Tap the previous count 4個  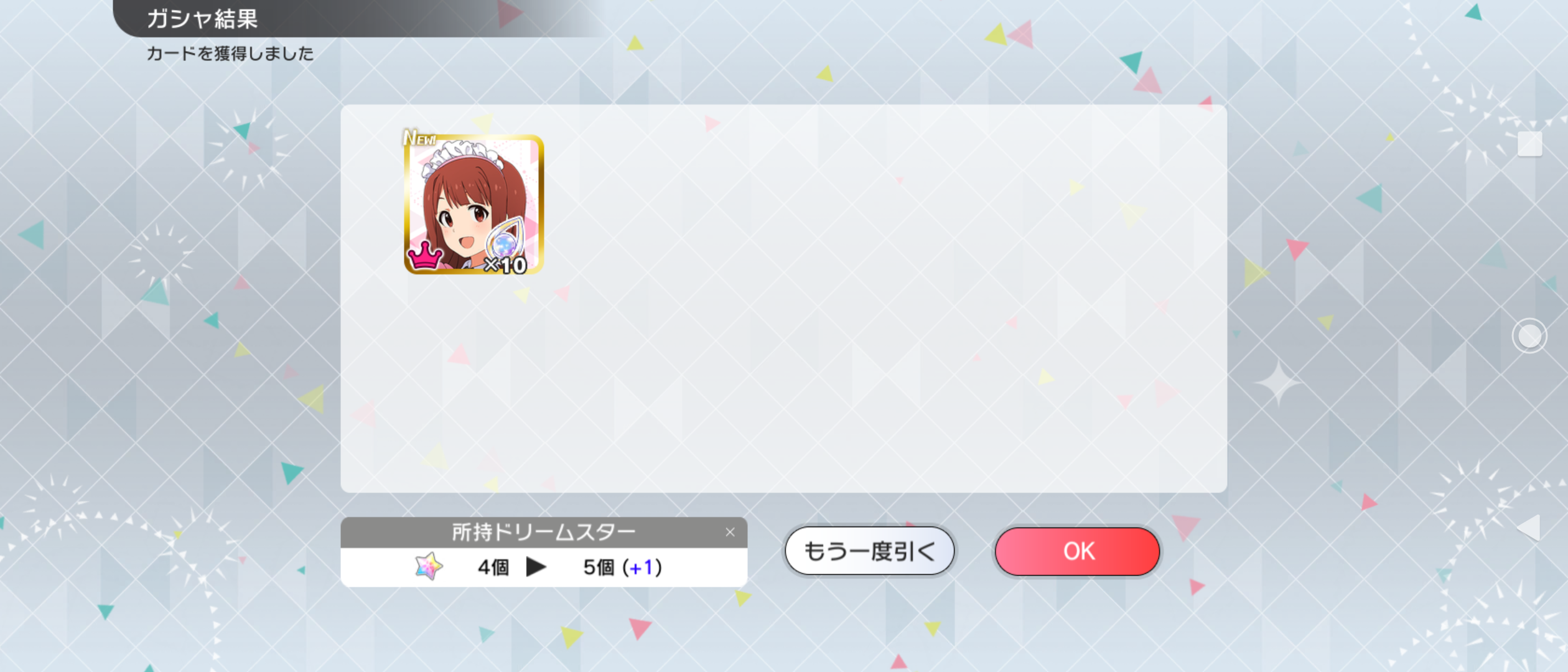[493, 567]
